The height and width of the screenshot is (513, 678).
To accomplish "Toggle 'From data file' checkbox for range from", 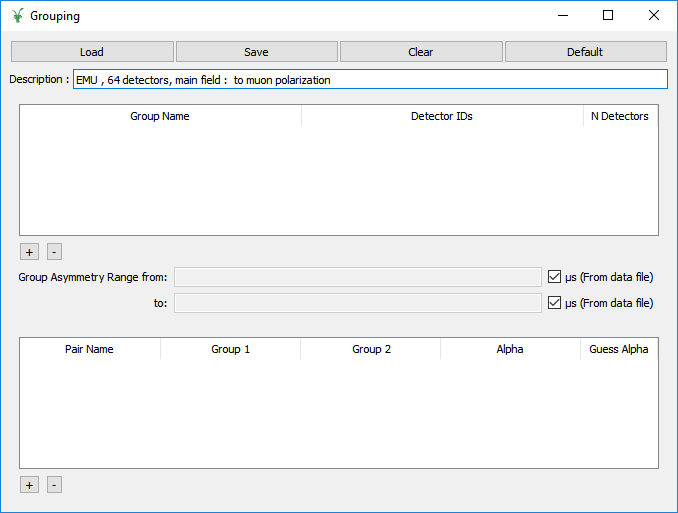I will click(555, 277).
